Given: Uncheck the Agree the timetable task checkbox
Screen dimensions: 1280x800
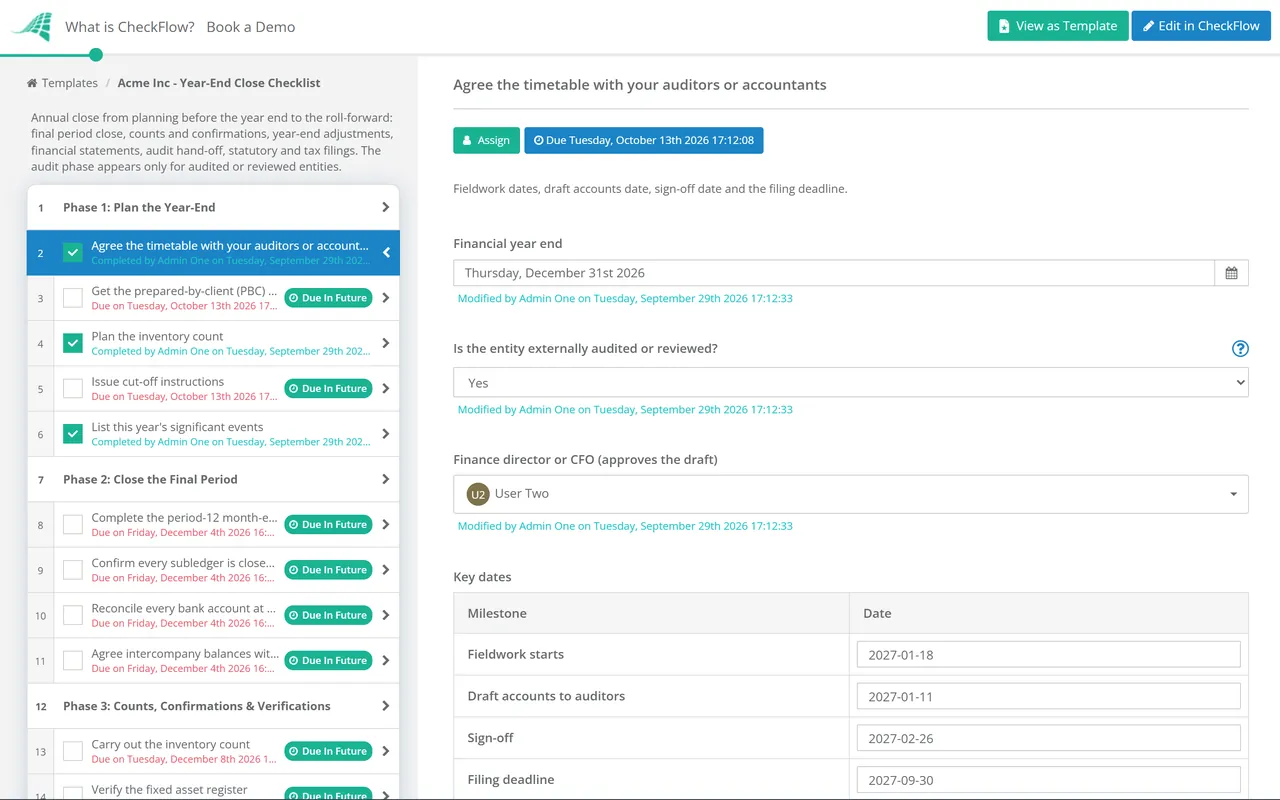Looking at the screenshot, I should tap(73, 253).
